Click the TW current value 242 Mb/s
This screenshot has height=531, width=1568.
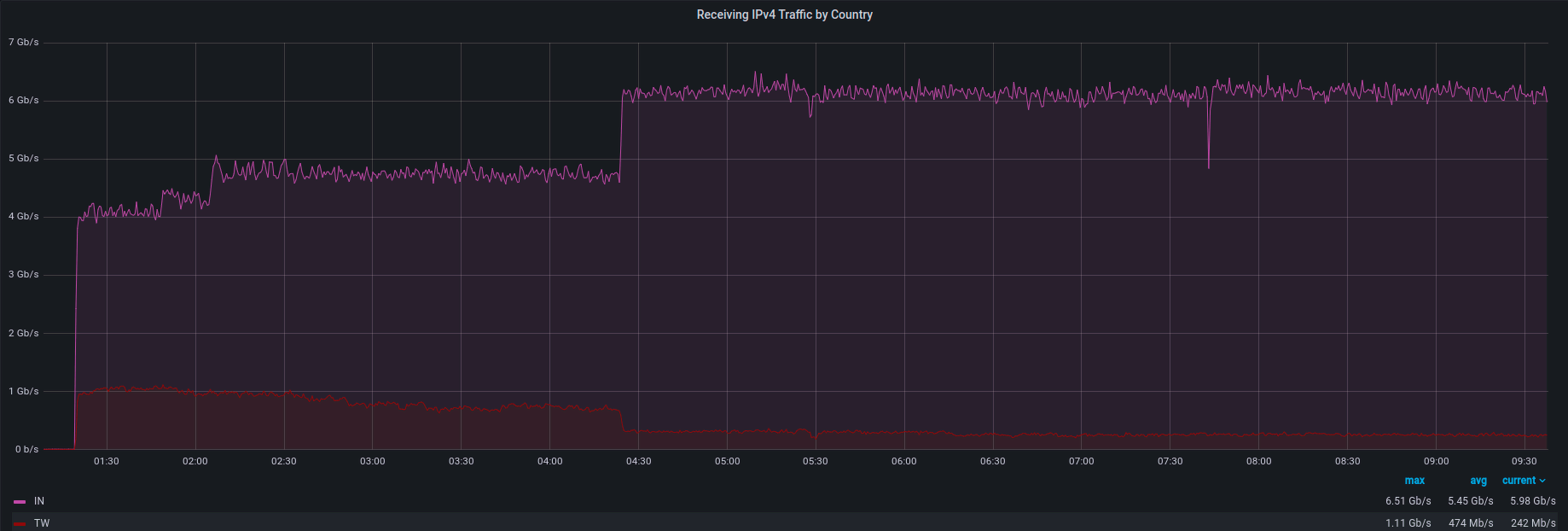1533,522
